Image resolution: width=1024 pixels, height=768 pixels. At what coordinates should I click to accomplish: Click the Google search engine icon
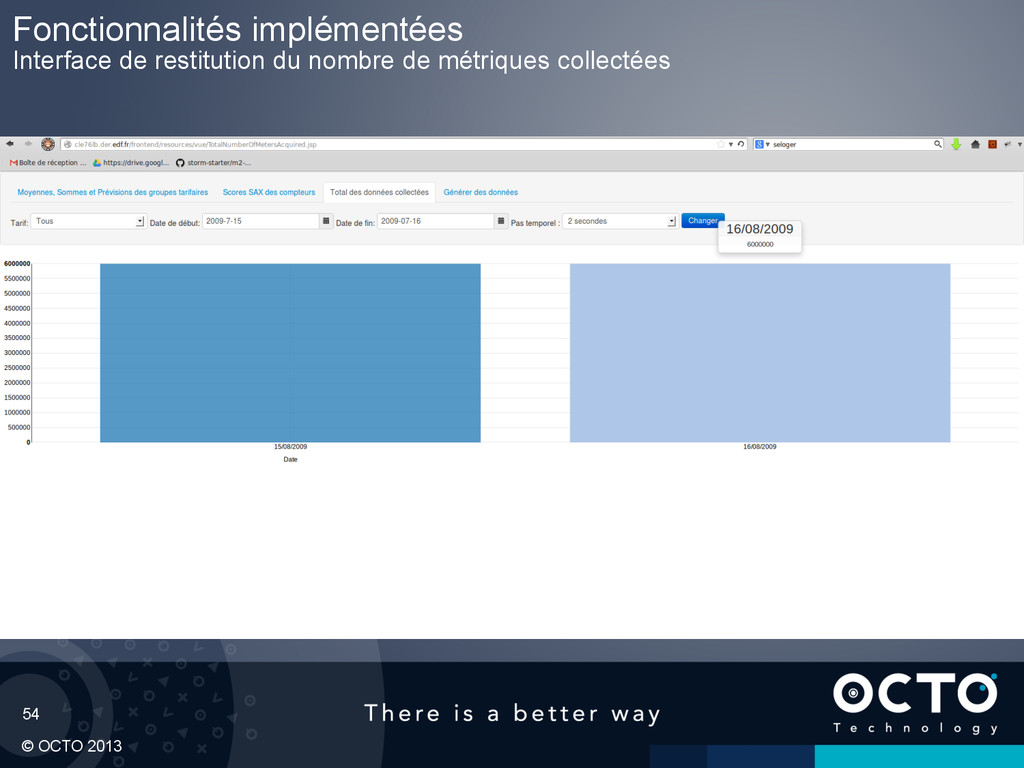[760, 144]
